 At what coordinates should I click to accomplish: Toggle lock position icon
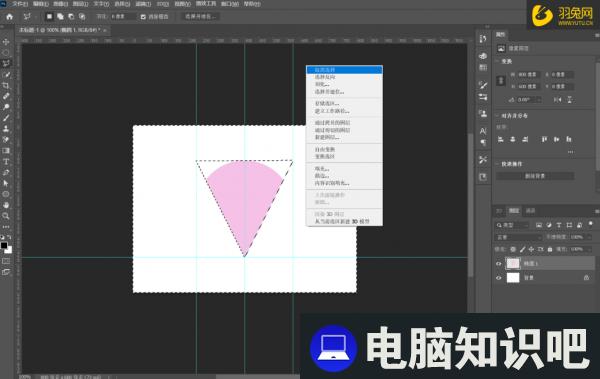(531, 249)
